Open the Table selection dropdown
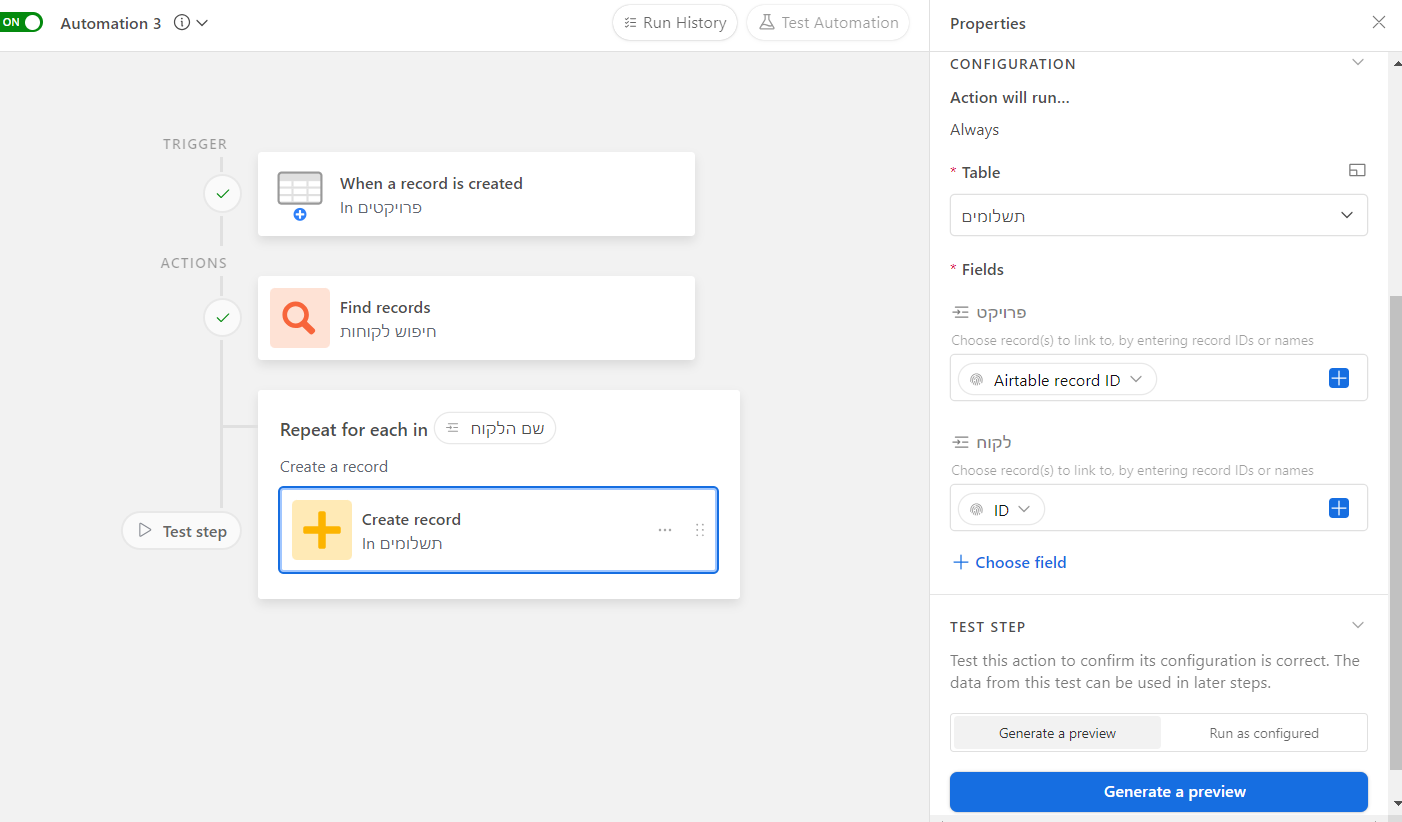This screenshot has height=822, width=1402. [1158, 215]
